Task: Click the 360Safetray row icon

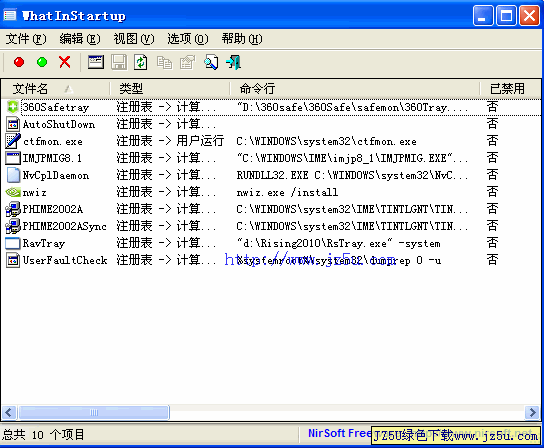Action: tap(13, 107)
